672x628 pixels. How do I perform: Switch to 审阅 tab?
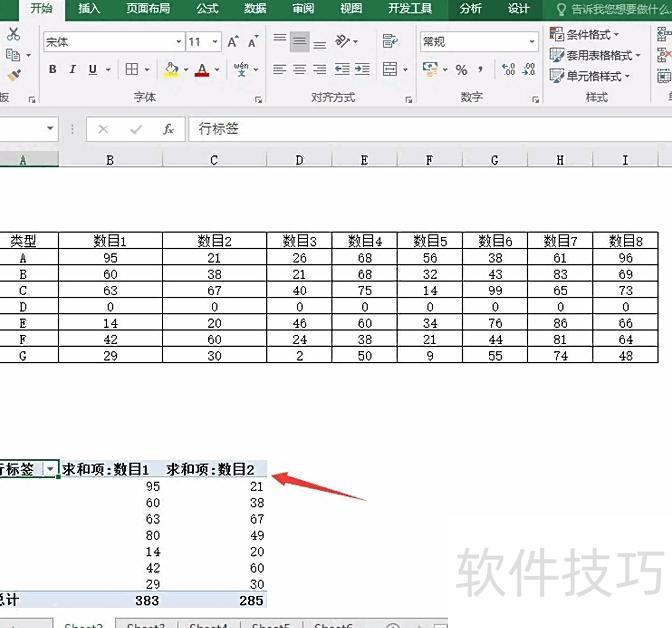coord(303,8)
